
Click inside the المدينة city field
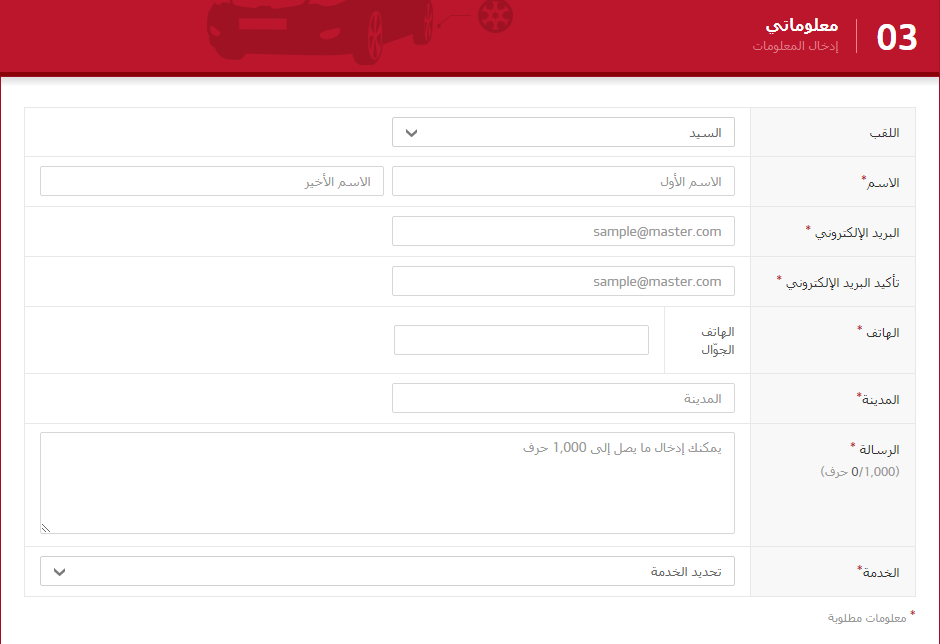point(563,398)
